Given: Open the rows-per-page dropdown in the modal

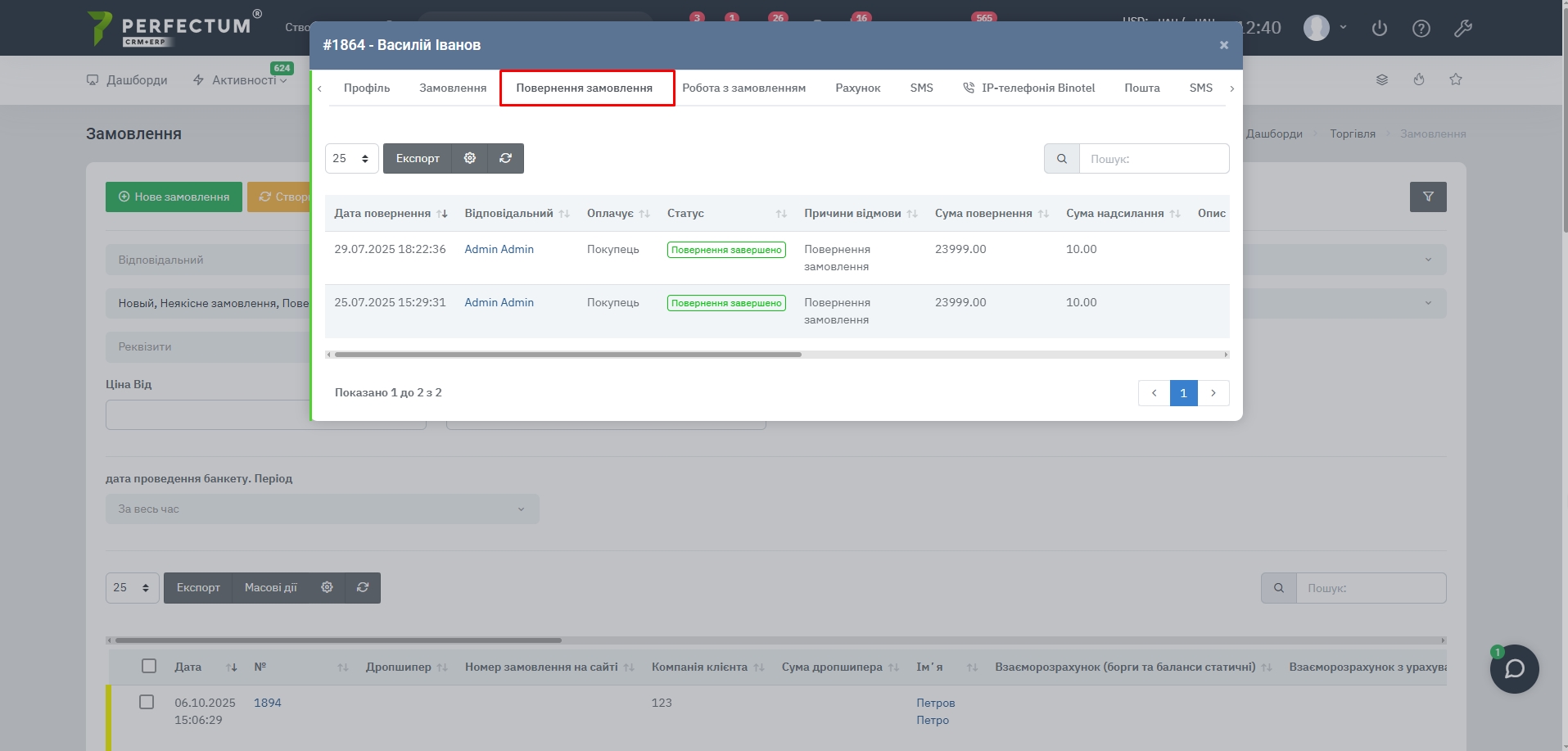Looking at the screenshot, I should click(351, 158).
